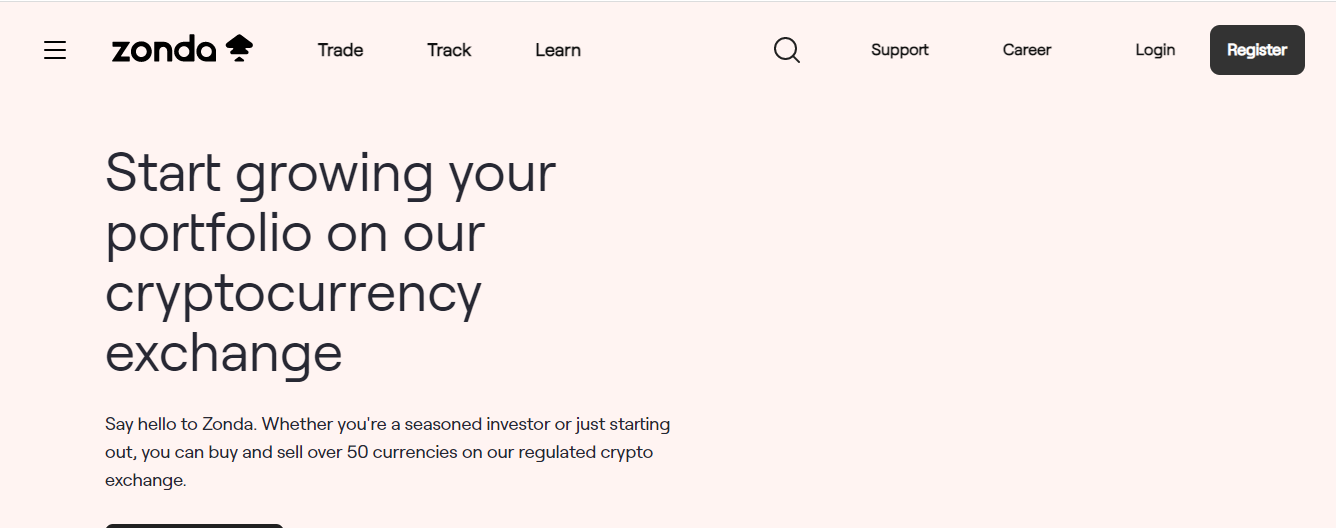The image size is (1336, 528).
Task: Click the word "exchange" in the large heading
Action: tap(224, 353)
